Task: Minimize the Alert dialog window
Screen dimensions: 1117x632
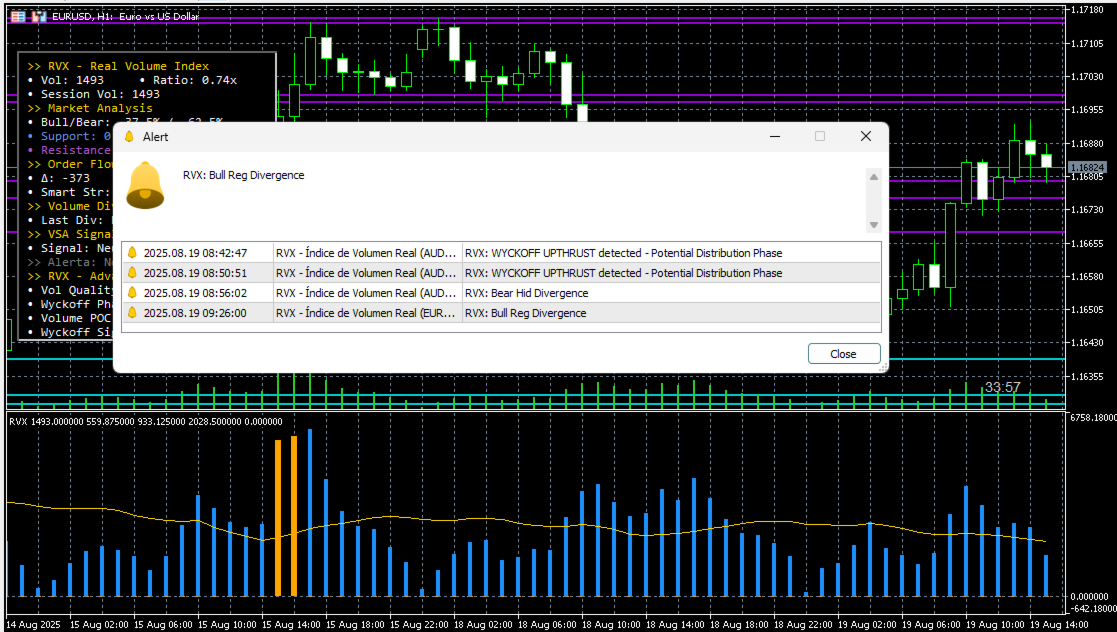Action: 775,137
